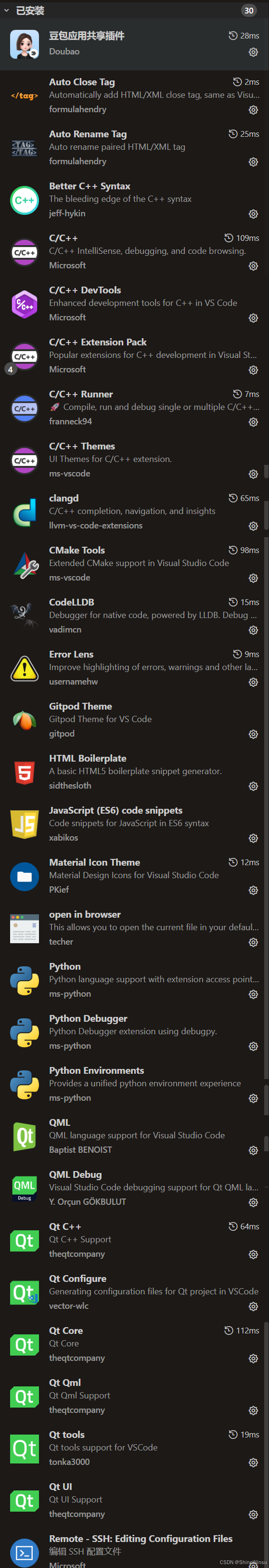Open manage gear for Material Icon Theme
The height and width of the screenshot is (1568, 269).
click(253, 891)
